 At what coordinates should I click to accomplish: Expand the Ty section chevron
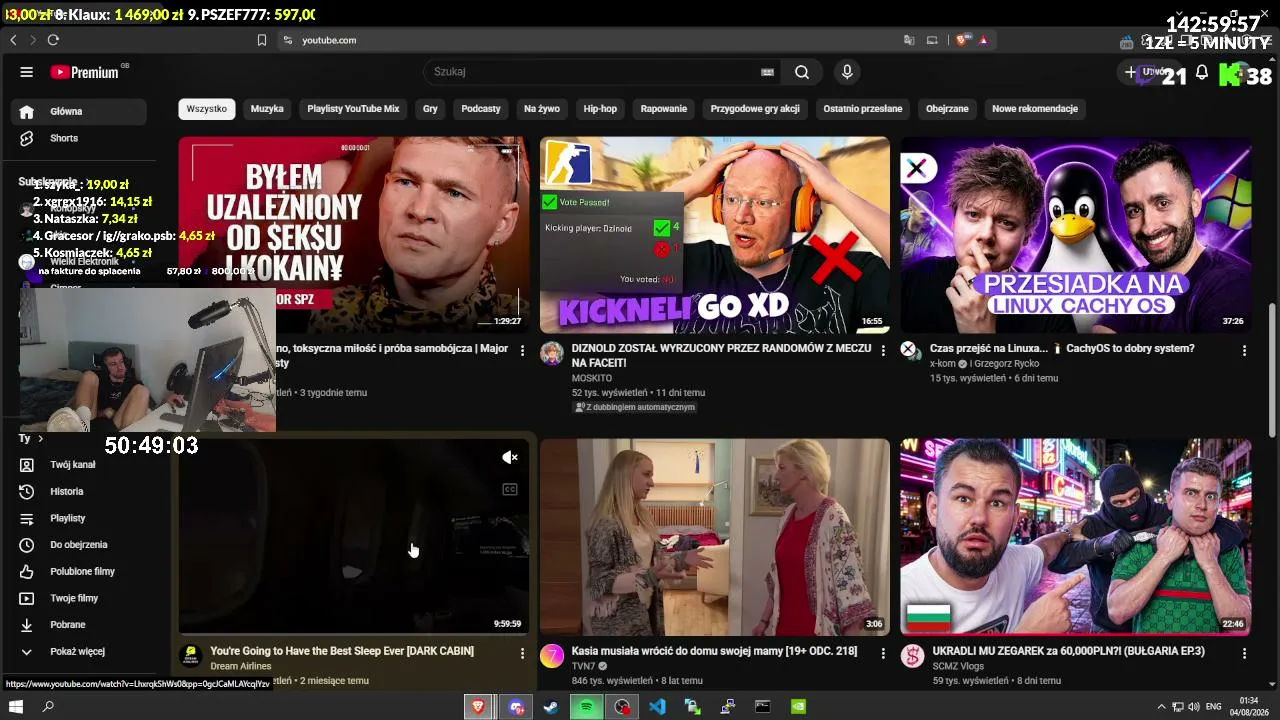point(40,439)
